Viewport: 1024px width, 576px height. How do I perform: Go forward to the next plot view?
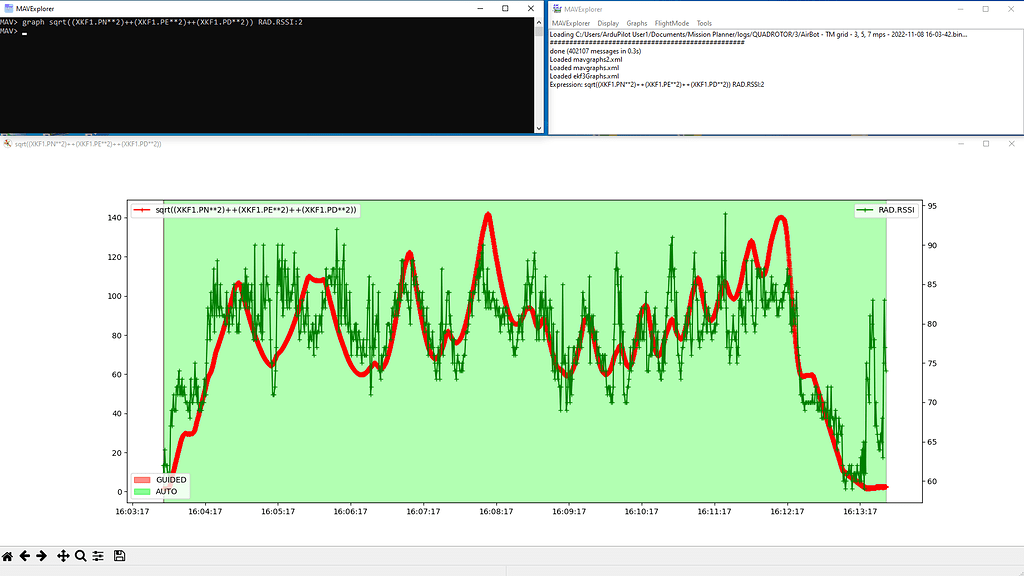point(41,556)
